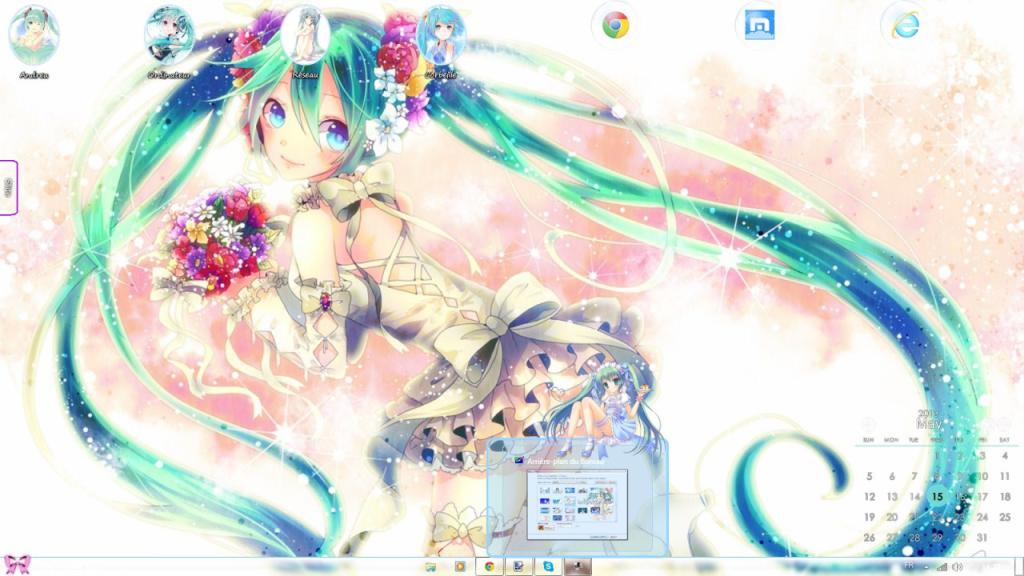Select date 19 on the calendar gadget
Screen dimensions: 1024x576
click(869, 517)
